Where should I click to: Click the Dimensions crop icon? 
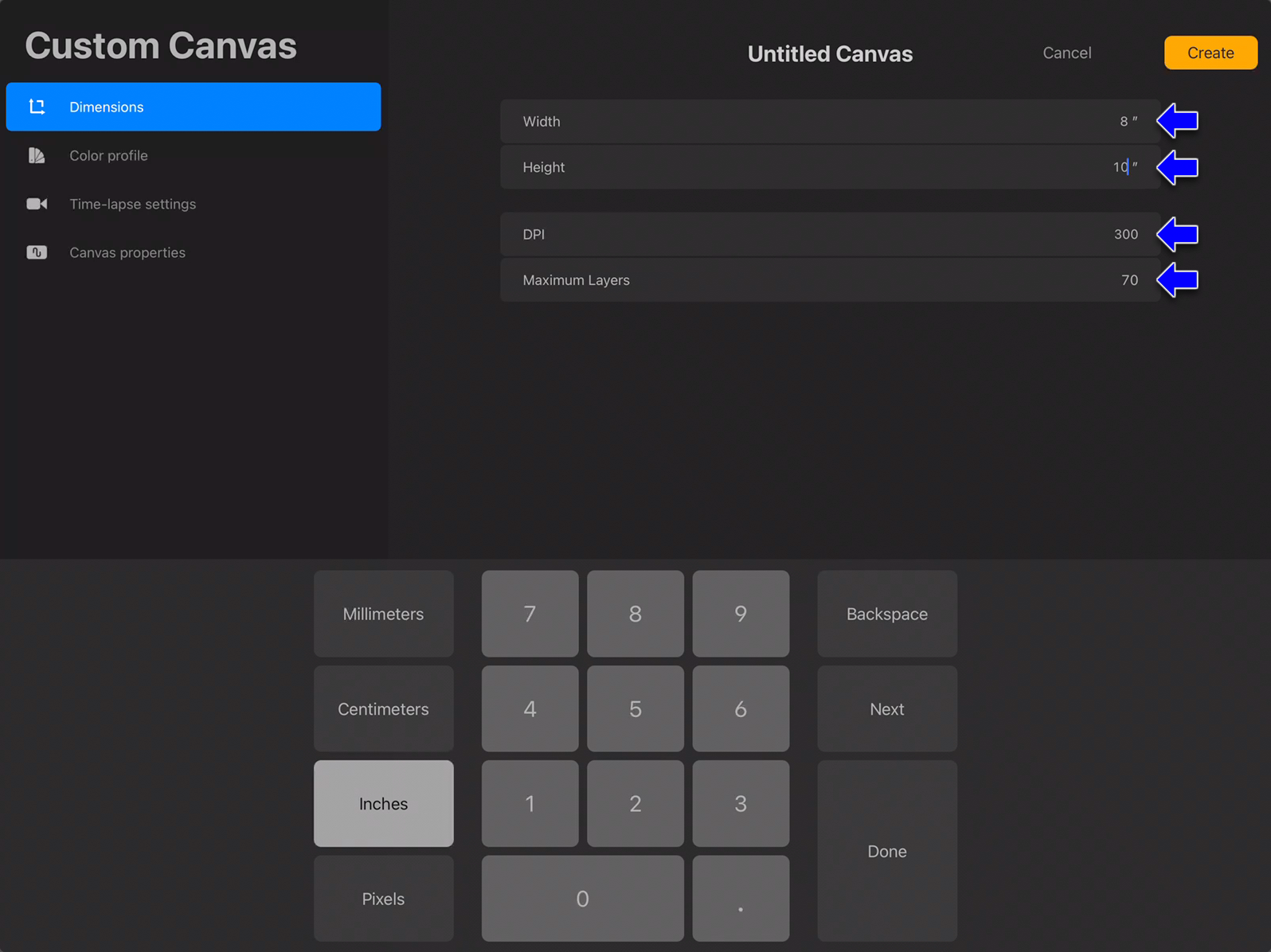[37, 107]
